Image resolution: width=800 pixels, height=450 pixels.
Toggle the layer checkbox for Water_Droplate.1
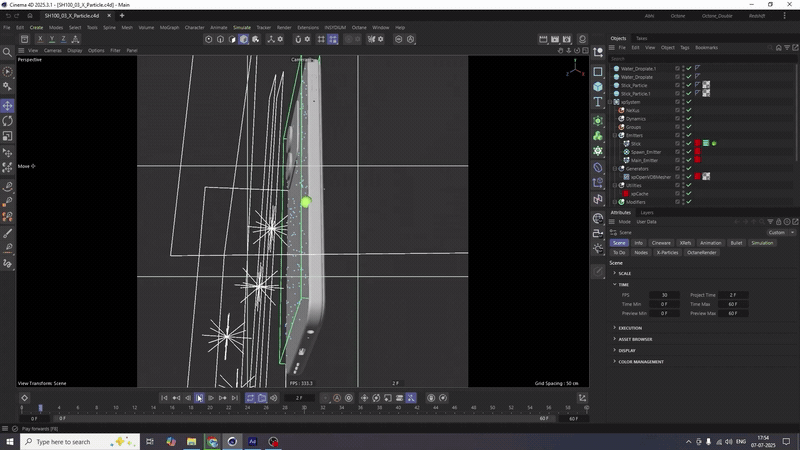pos(678,69)
